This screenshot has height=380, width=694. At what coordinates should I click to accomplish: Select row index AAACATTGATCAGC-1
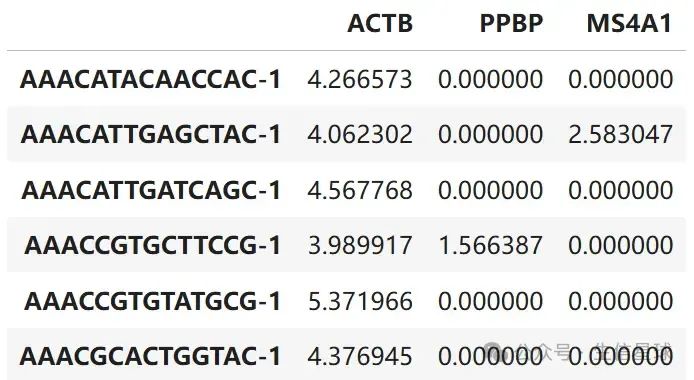tap(151, 190)
